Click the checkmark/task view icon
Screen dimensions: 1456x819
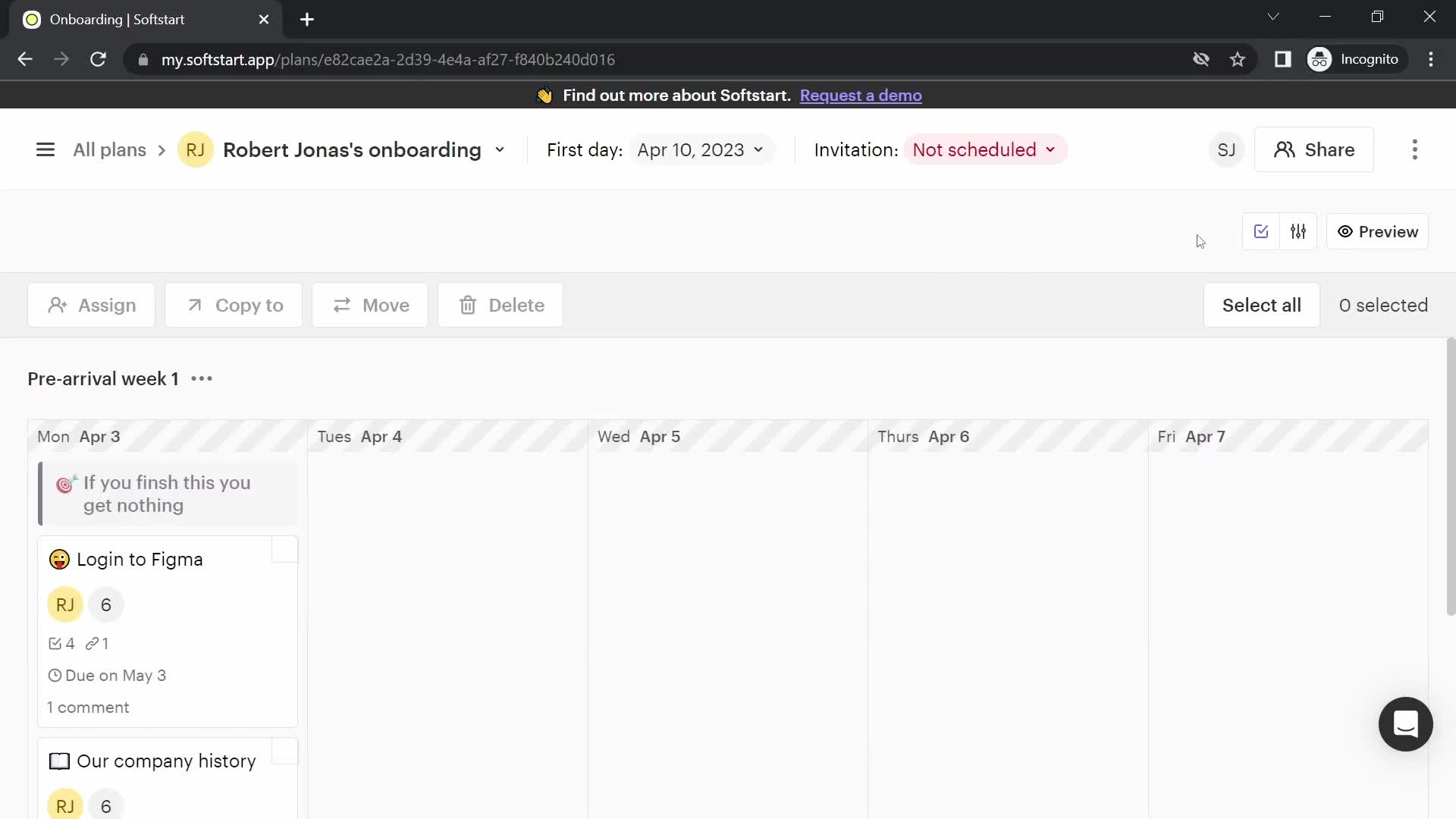point(1261,231)
